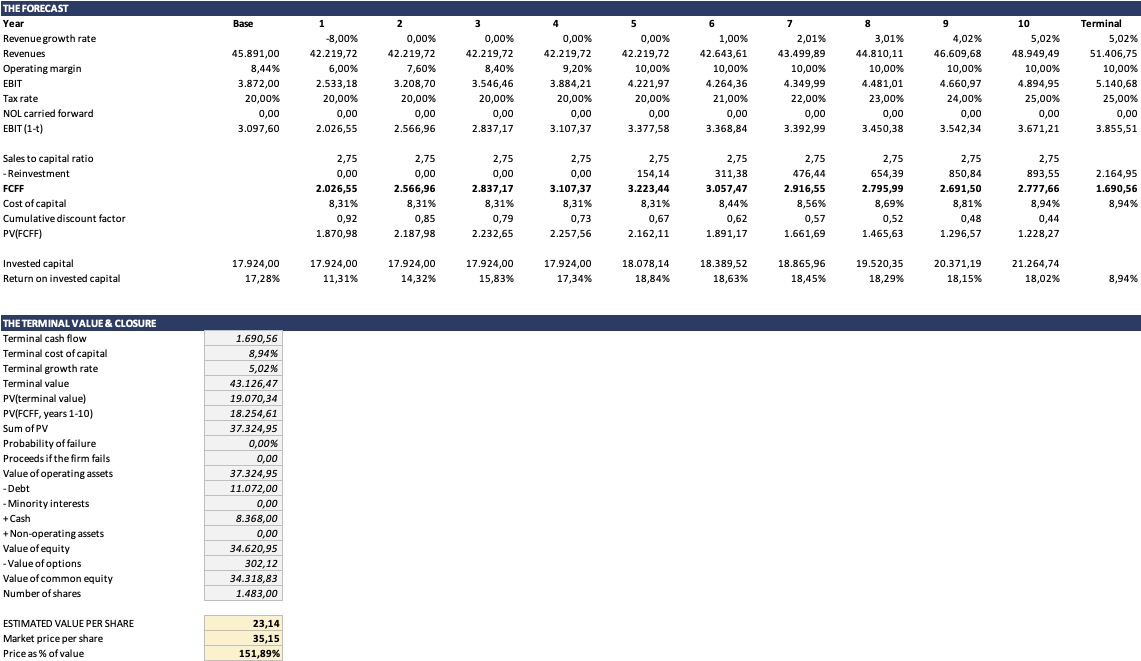
Task: Select year 6 tax rate 21,00%
Action: coord(730,99)
